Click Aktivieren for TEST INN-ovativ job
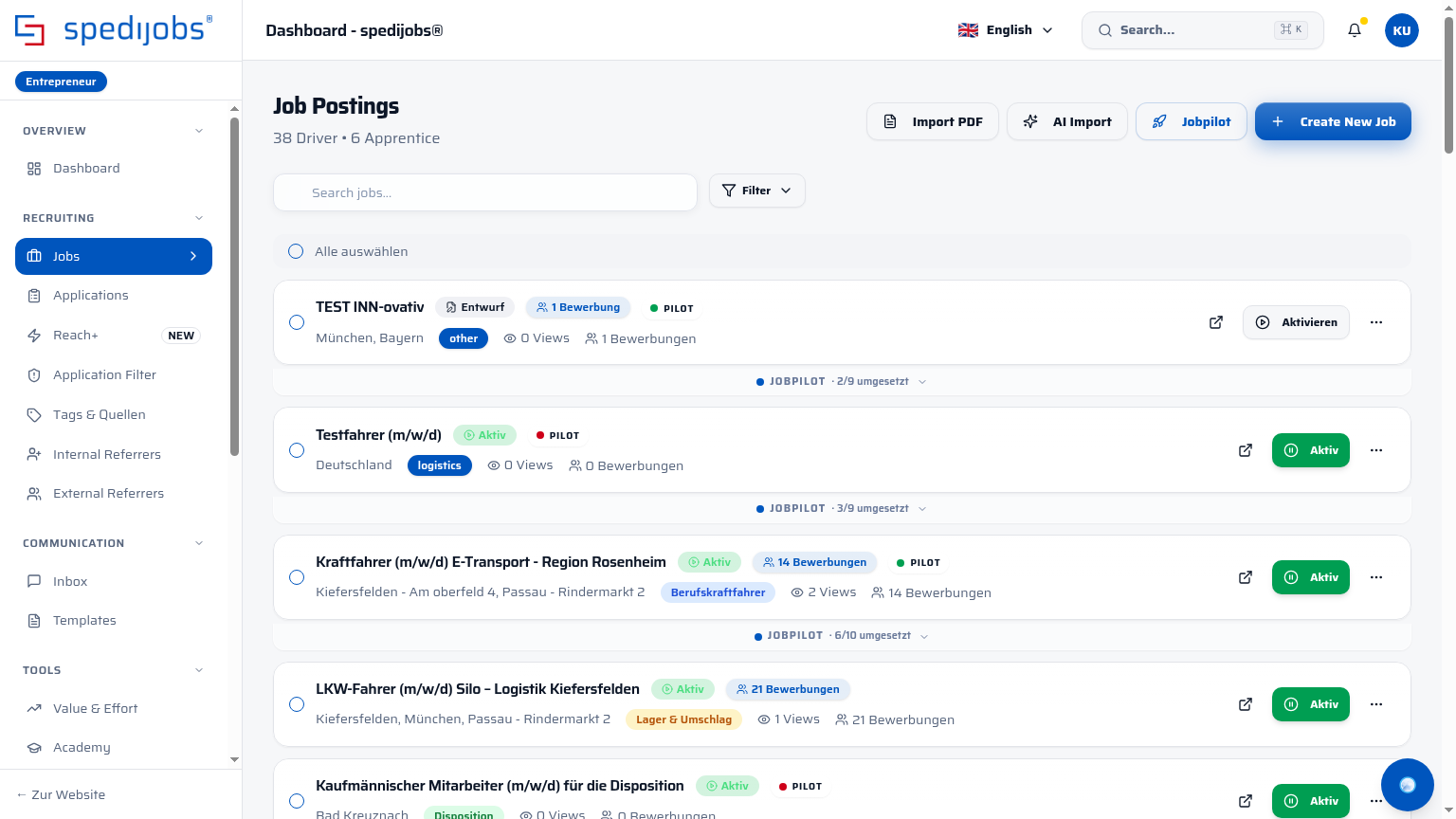The height and width of the screenshot is (819, 1456). click(x=1296, y=322)
